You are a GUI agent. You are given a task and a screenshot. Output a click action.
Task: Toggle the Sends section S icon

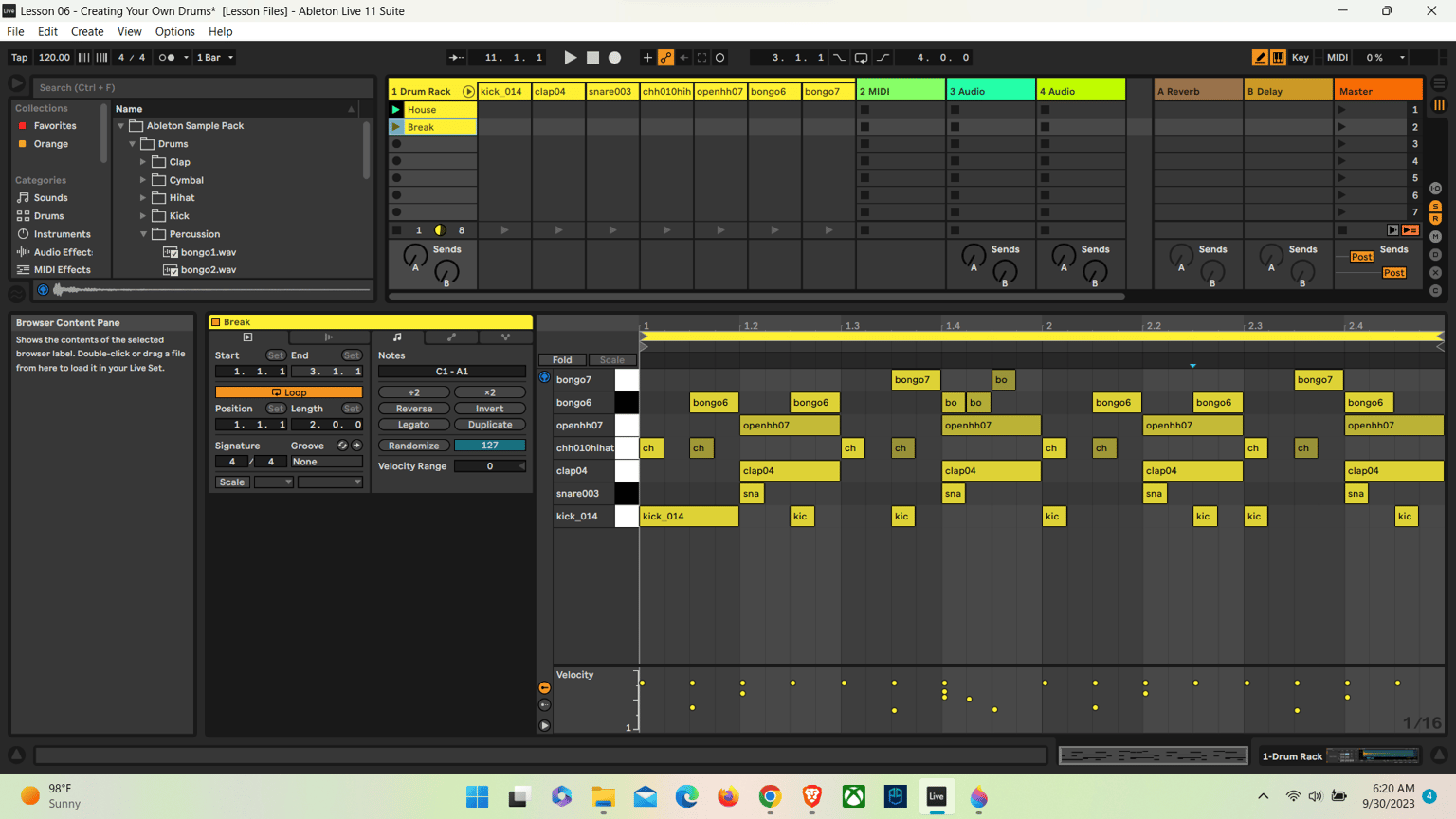click(1435, 207)
